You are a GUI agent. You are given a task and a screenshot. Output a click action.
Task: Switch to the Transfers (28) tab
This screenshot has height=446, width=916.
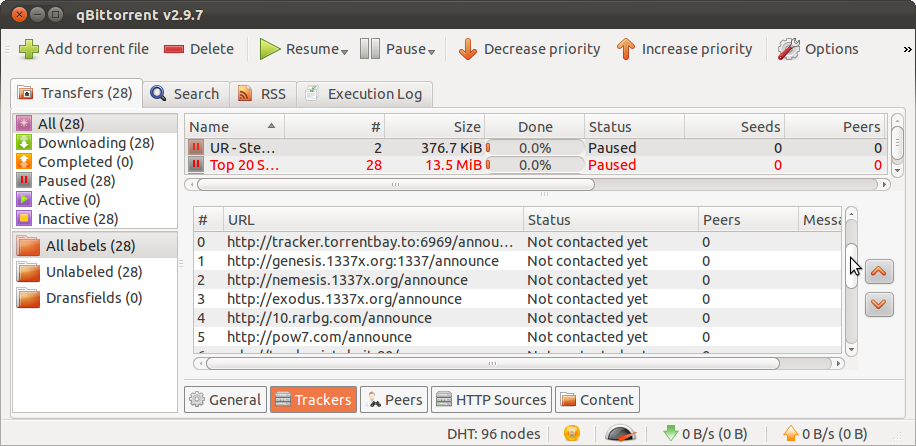[77, 93]
